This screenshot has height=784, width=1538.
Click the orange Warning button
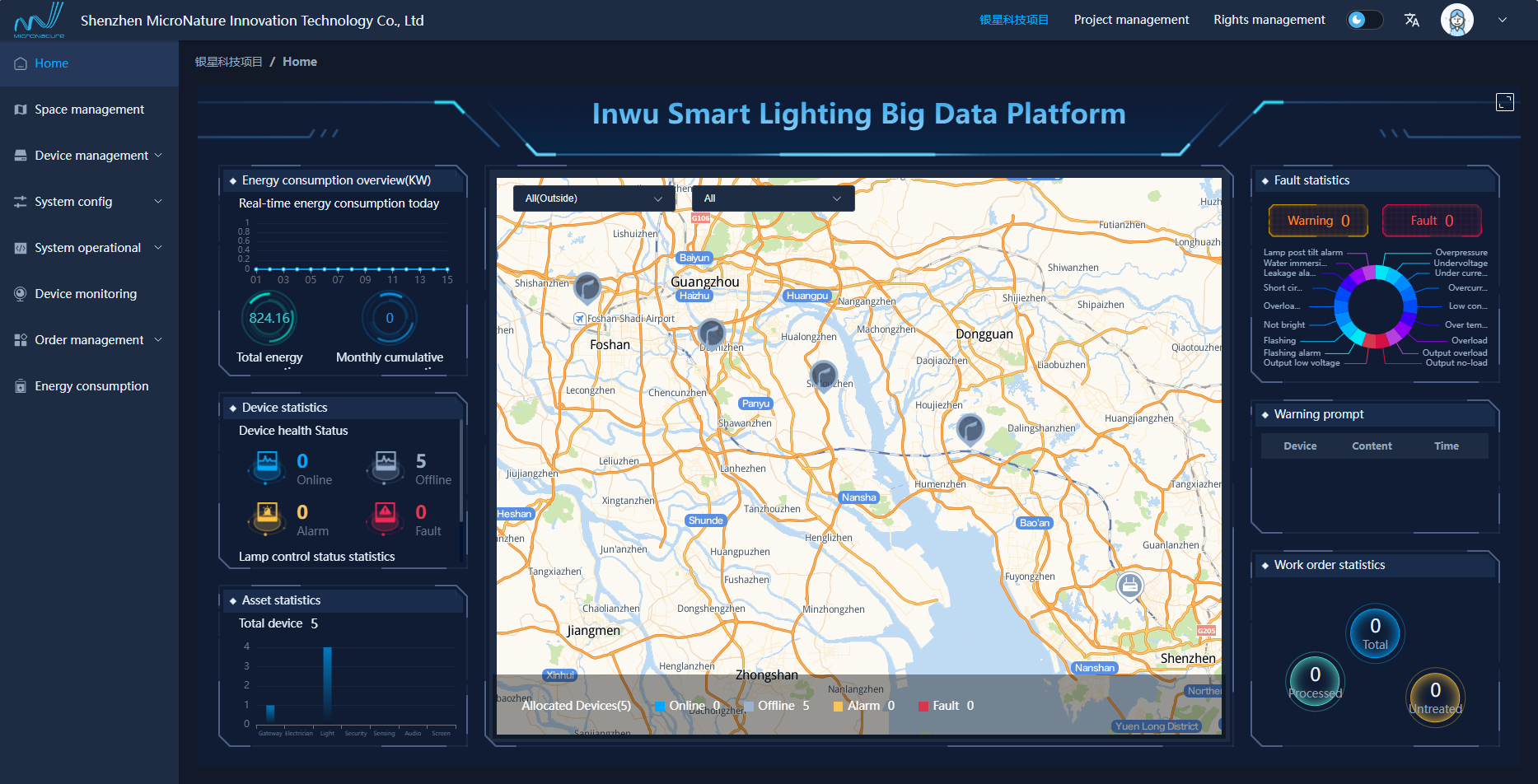coord(1317,221)
